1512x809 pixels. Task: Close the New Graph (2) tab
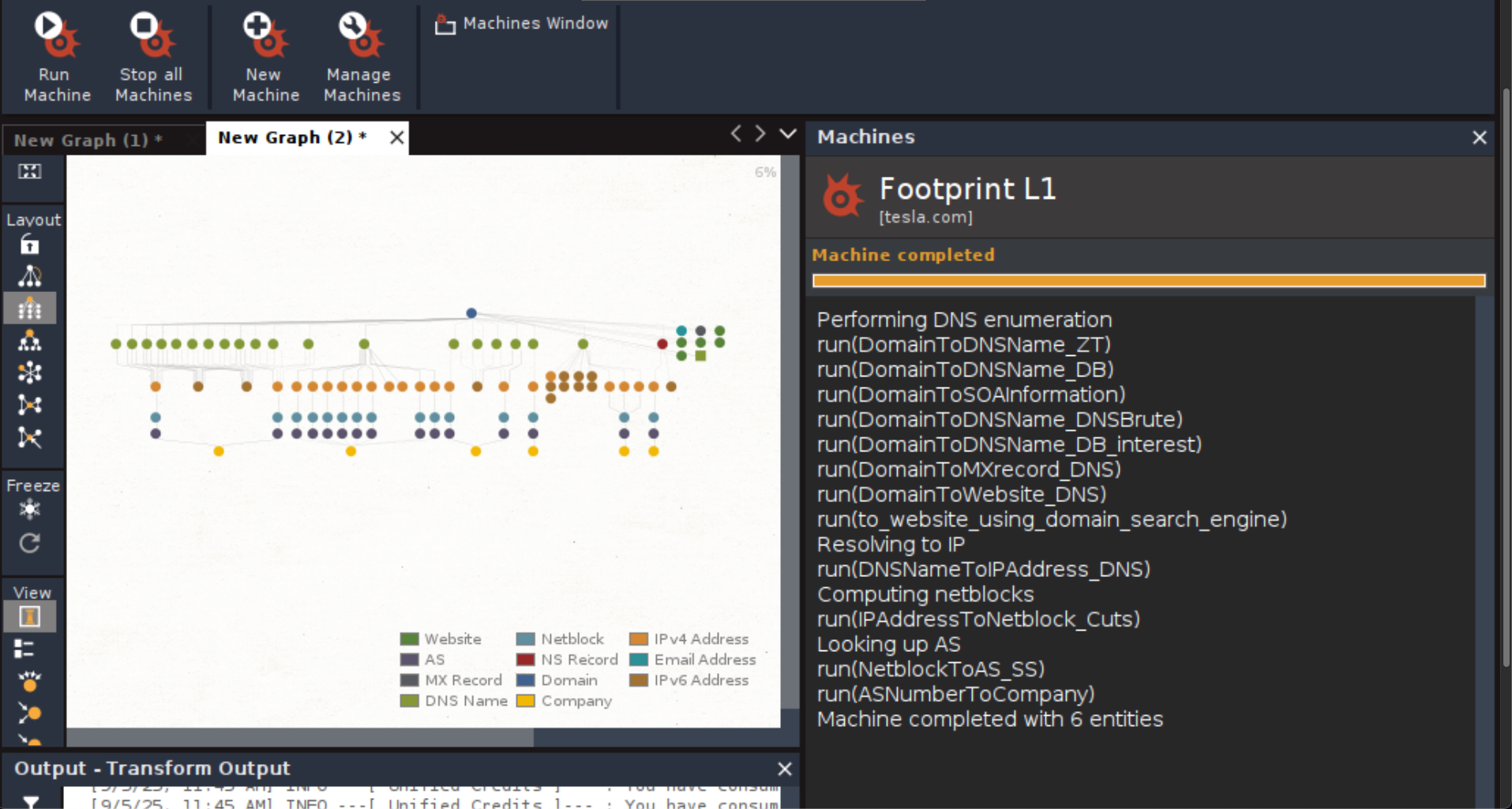coord(397,137)
